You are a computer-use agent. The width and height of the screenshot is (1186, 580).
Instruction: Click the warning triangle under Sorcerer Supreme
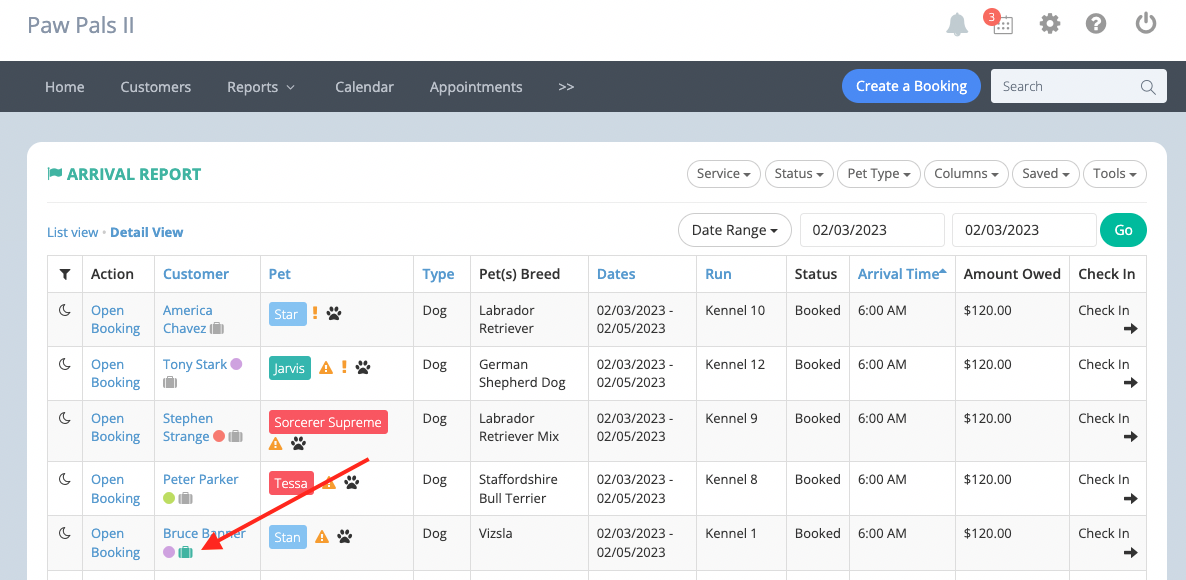(x=276, y=443)
